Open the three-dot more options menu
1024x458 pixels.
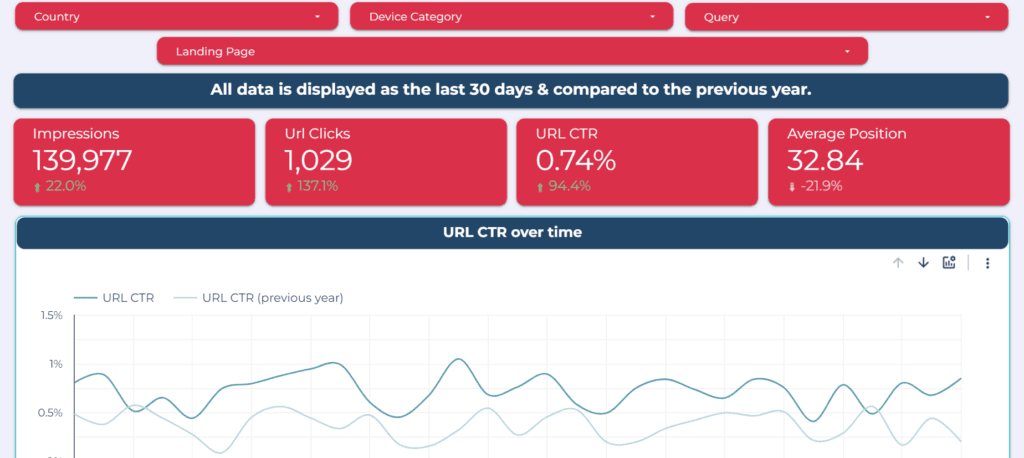(x=987, y=263)
